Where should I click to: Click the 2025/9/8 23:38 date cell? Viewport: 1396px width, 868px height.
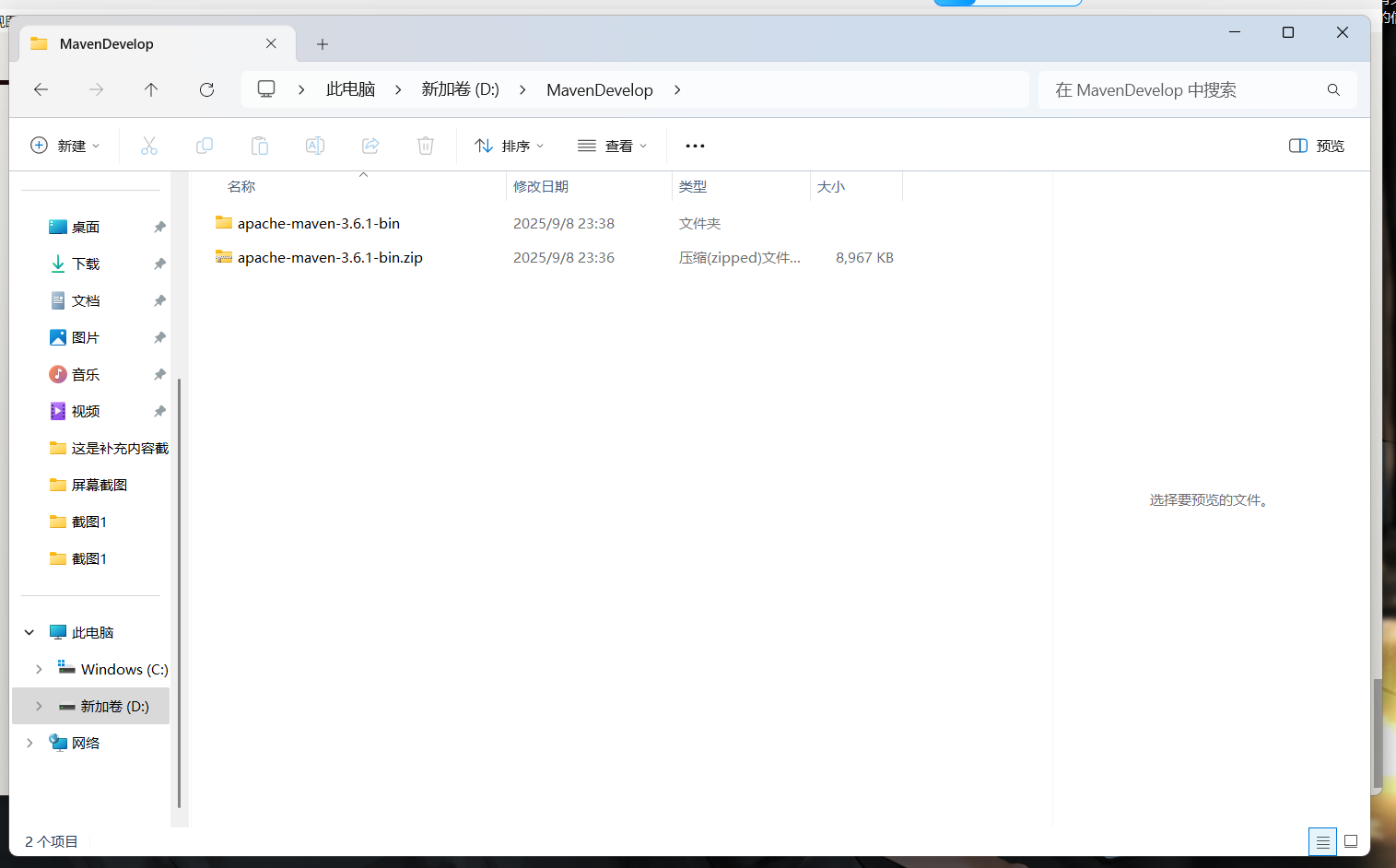pyautogui.click(x=564, y=223)
